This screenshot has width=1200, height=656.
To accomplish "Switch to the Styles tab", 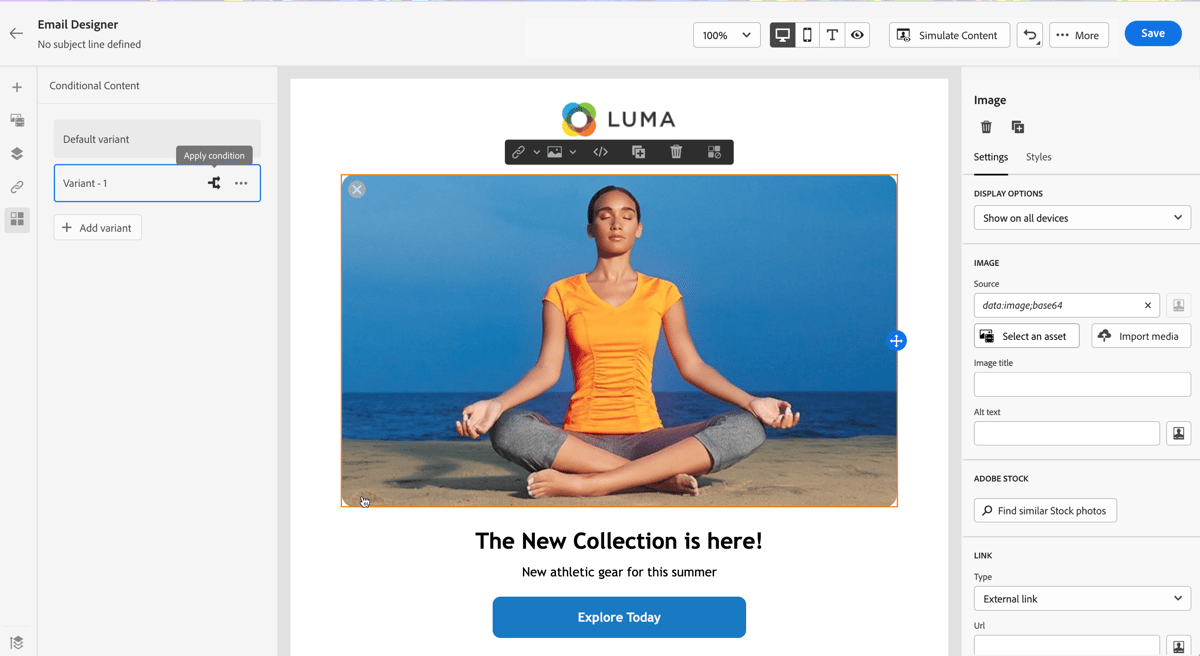I will tap(1038, 157).
